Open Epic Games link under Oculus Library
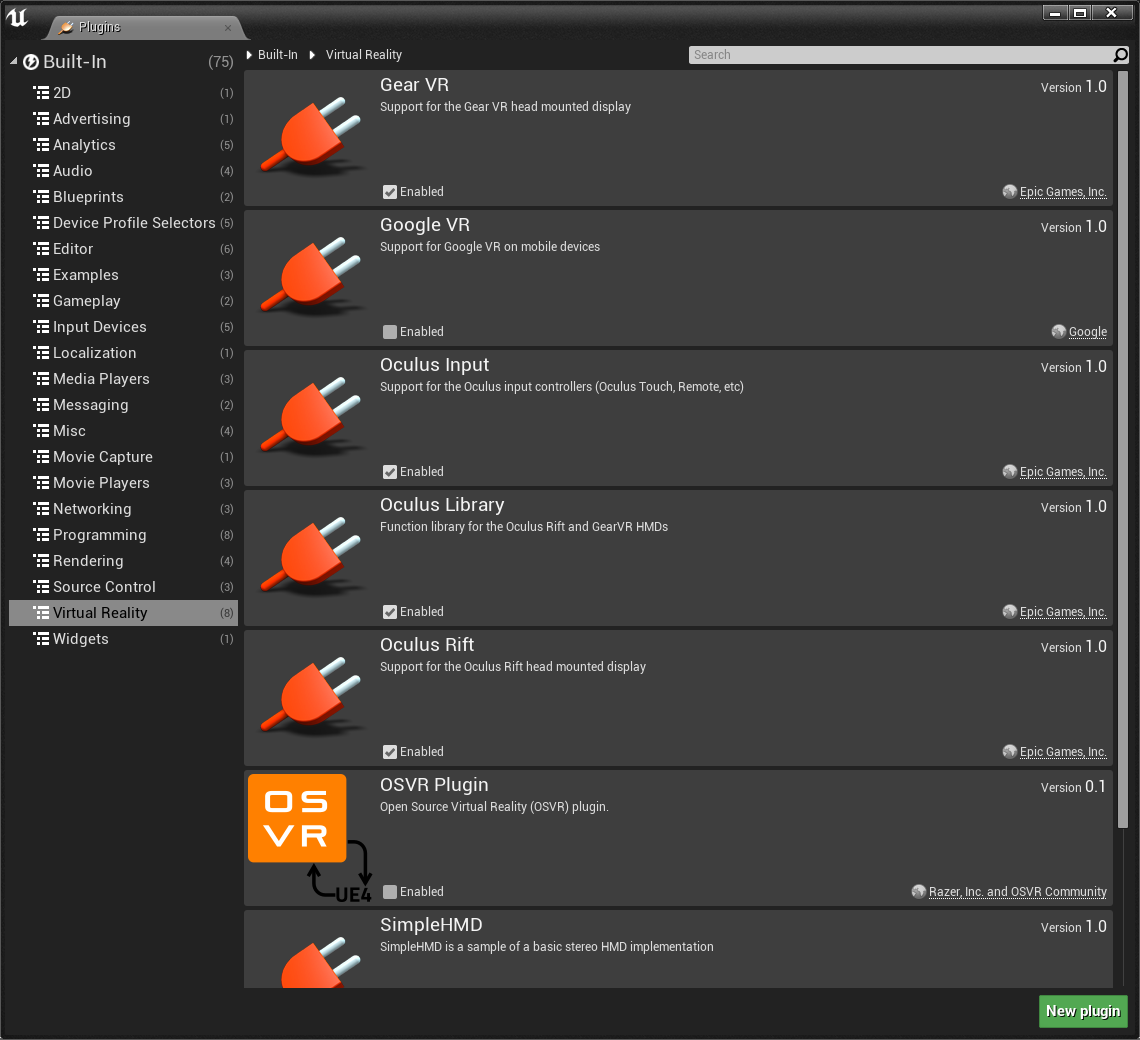The height and width of the screenshot is (1040, 1140). tap(1063, 612)
